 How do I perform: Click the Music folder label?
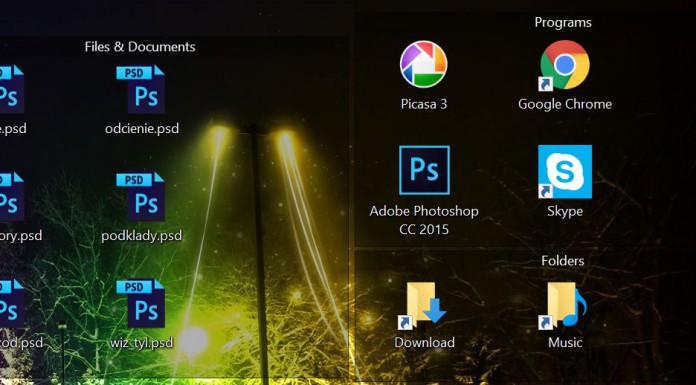click(x=565, y=343)
